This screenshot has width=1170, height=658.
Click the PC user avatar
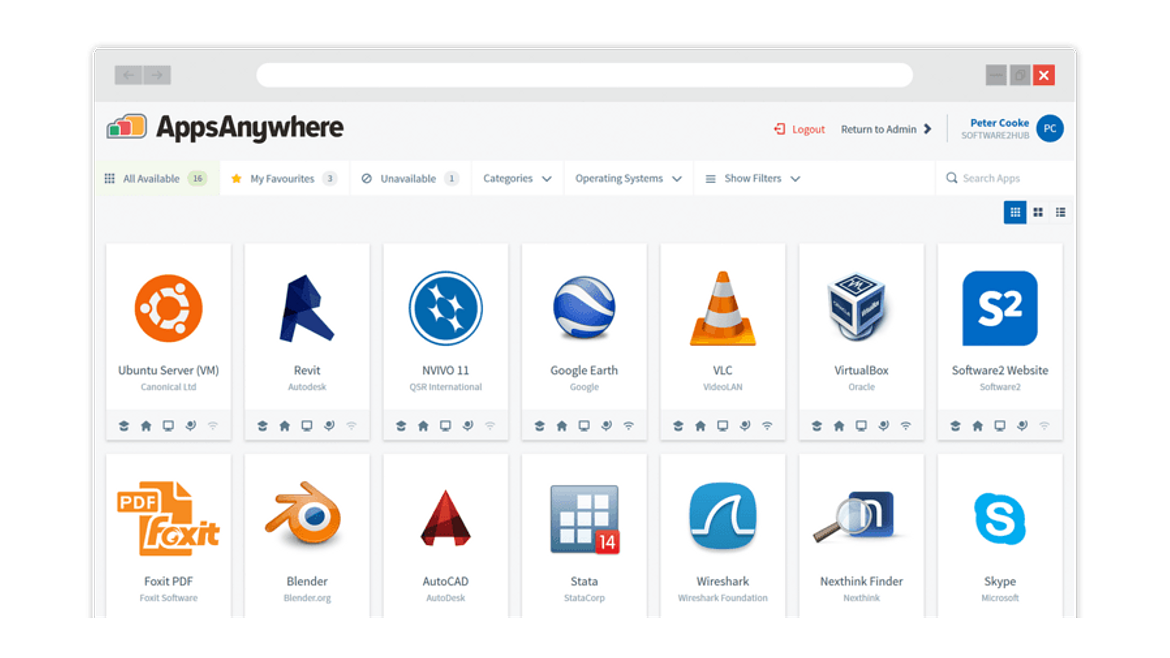1050,128
